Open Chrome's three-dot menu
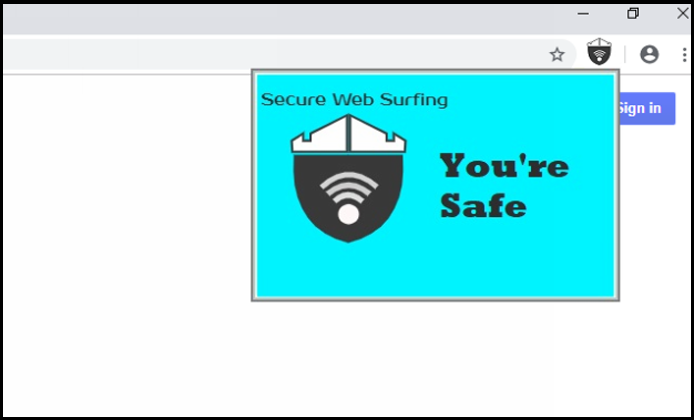This screenshot has height=420, width=694. point(685,54)
